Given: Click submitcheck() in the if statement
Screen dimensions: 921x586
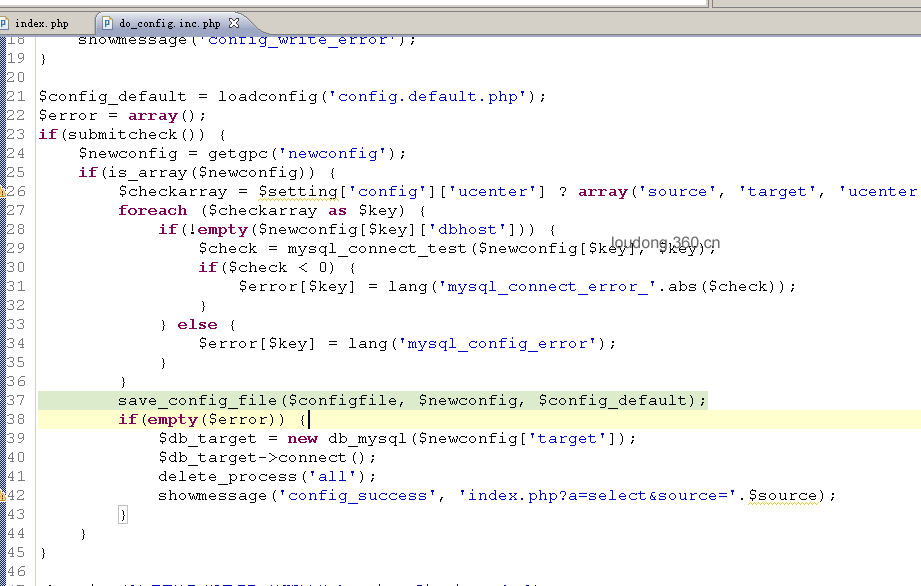Looking at the screenshot, I should point(136,134).
